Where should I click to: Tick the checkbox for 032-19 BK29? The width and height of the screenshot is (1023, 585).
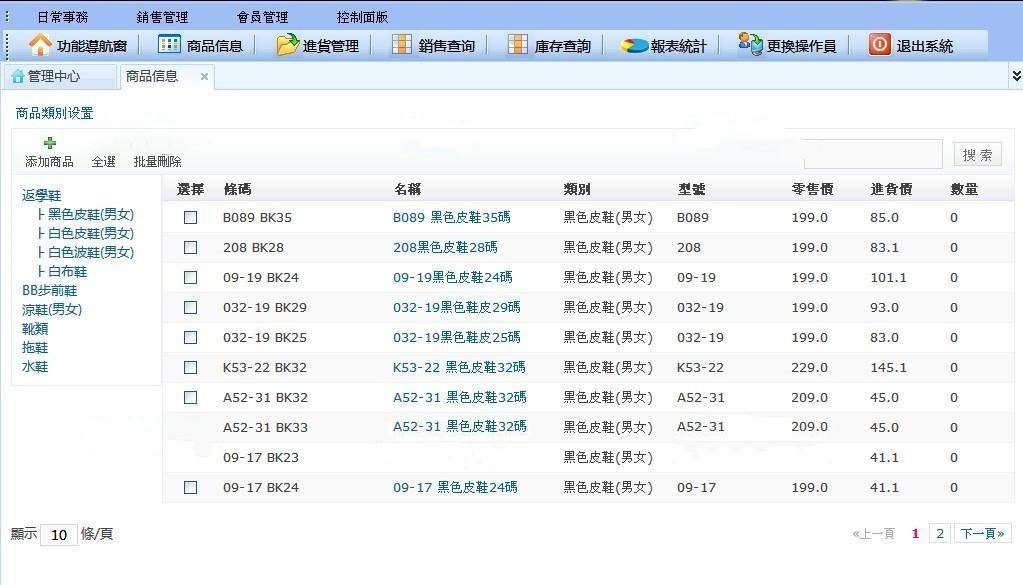point(191,307)
